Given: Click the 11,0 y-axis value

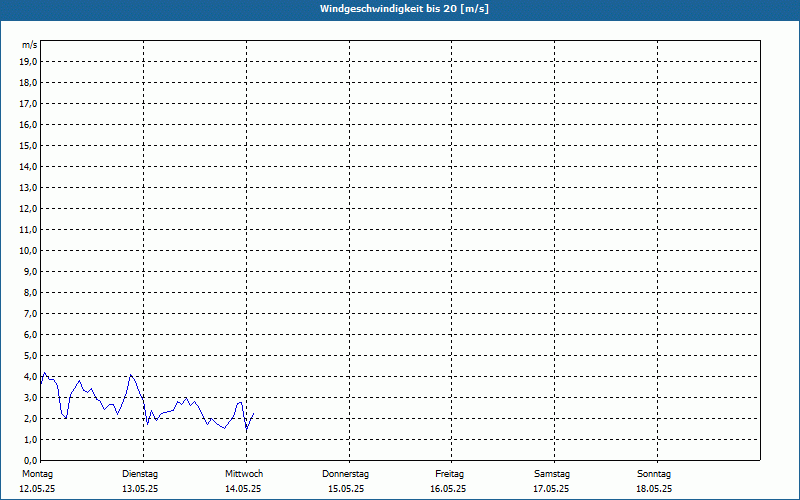Looking at the screenshot, I should click(28, 230).
